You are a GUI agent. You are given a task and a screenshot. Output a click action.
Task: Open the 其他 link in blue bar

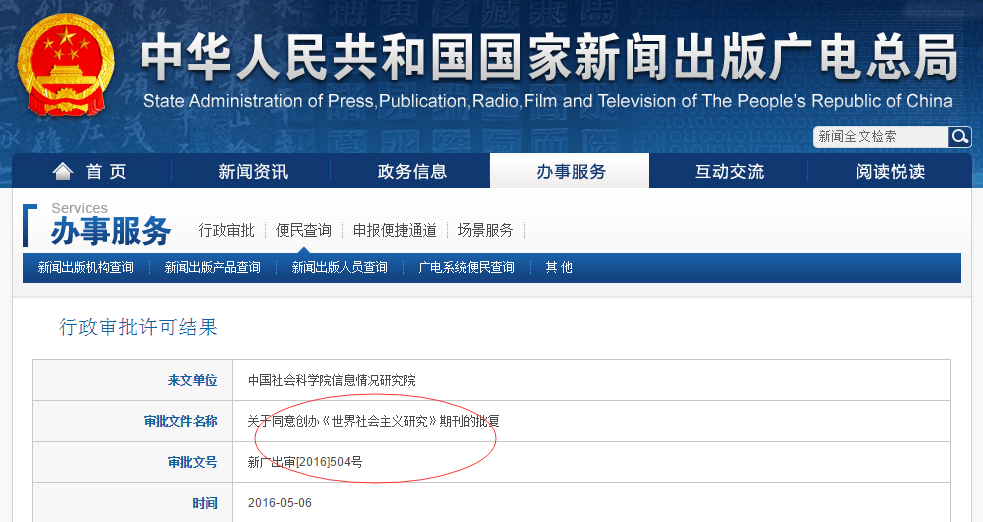tap(559, 268)
